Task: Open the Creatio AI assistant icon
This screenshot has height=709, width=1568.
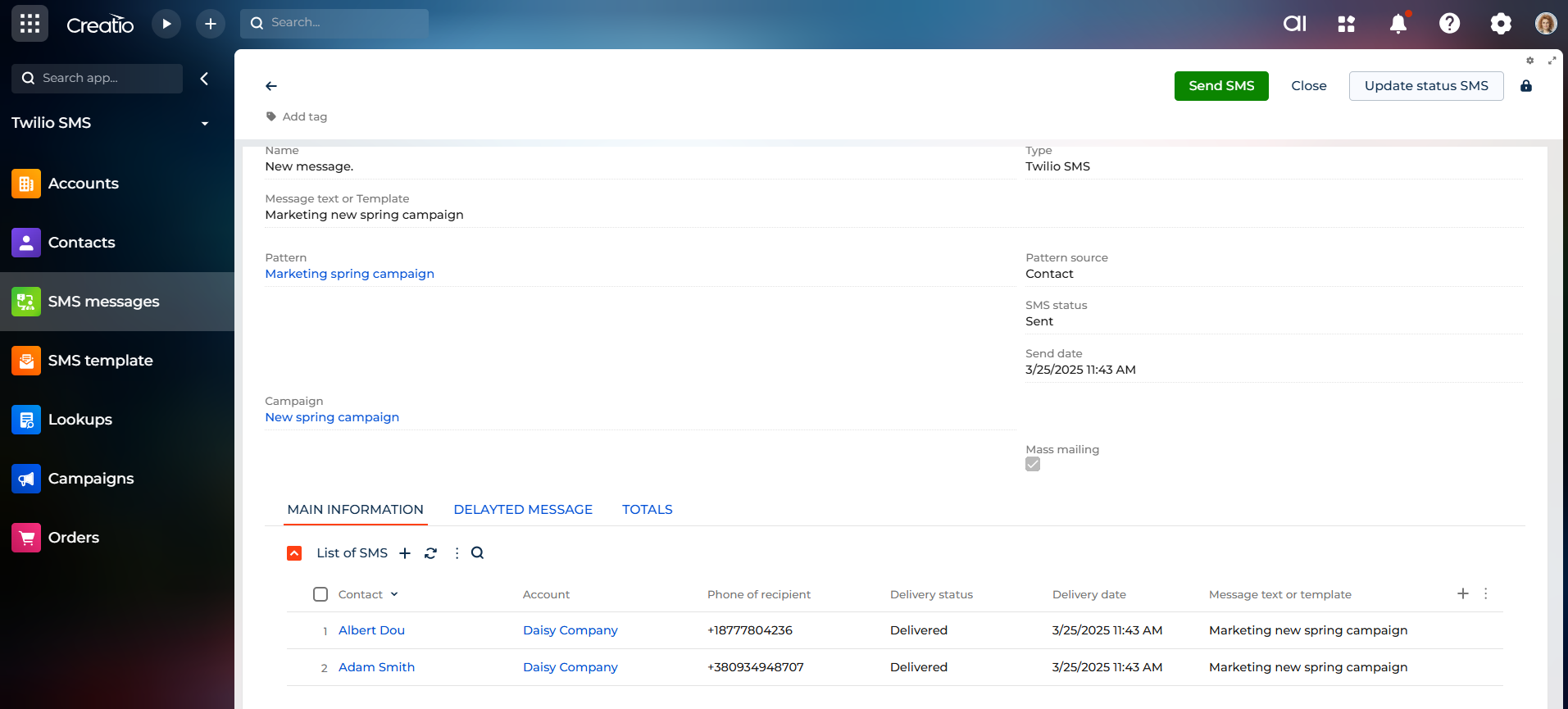Action: (x=1295, y=24)
